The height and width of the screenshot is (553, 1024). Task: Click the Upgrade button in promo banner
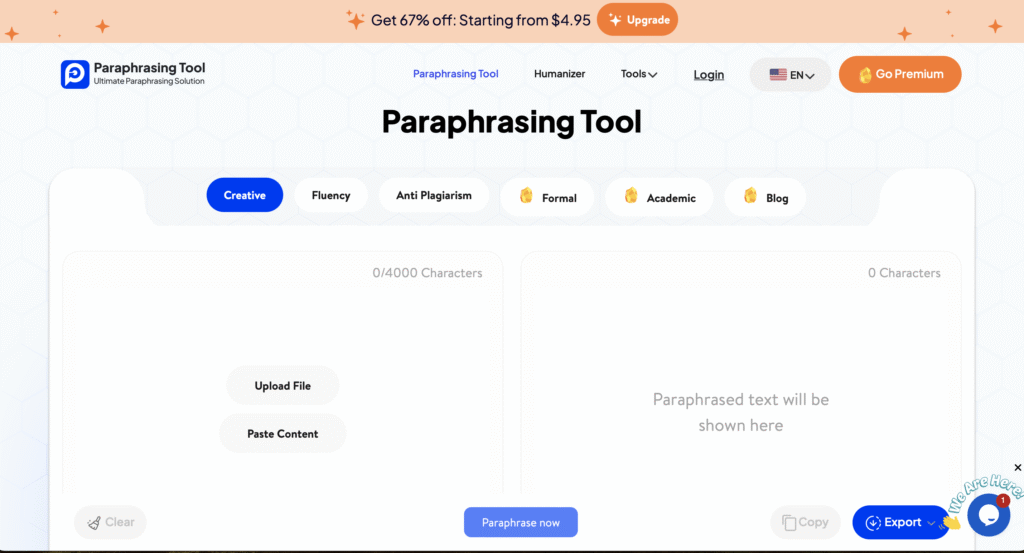[x=637, y=20]
